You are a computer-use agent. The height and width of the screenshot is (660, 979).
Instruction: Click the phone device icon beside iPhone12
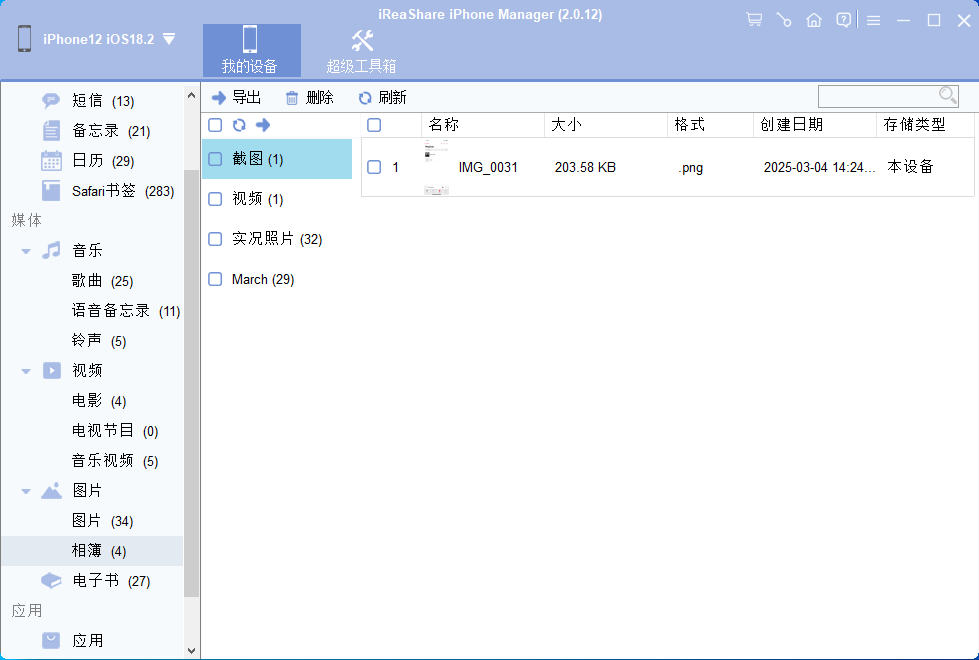pos(24,39)
